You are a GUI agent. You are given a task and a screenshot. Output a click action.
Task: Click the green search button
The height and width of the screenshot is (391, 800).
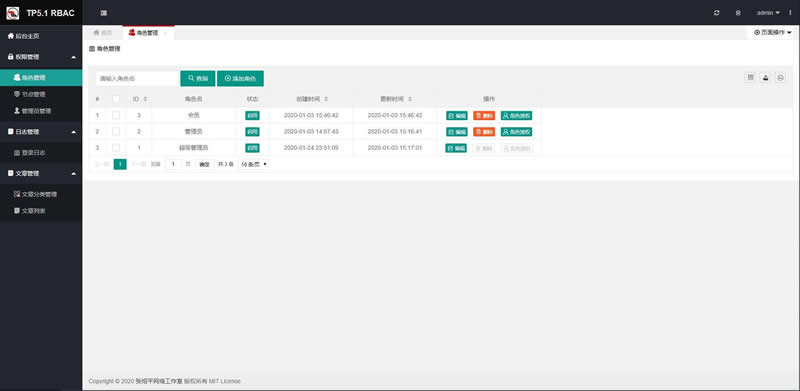tap(197, 78)
